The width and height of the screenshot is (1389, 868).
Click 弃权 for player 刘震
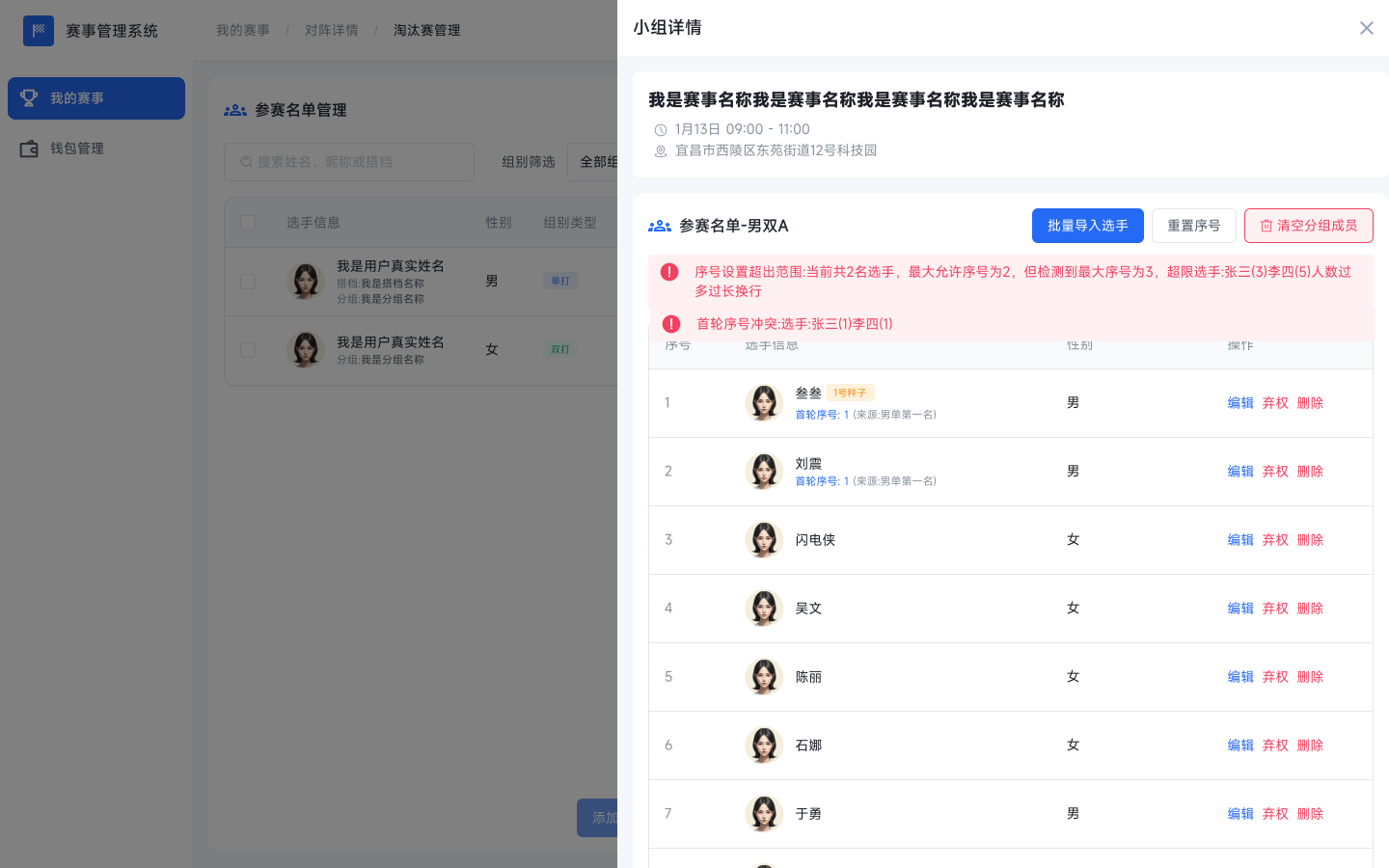click(x=1275, y=472)
